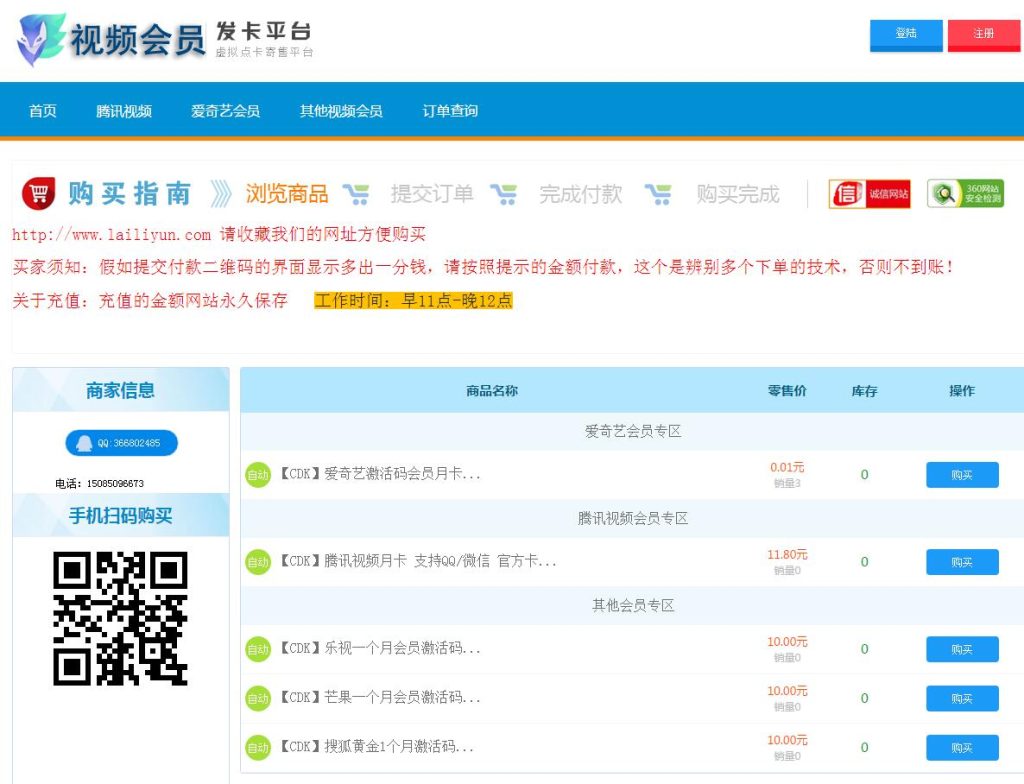
Task: Click the green 自动 icon on the 爱奇艺激活码 row
Action: (258, 475)
